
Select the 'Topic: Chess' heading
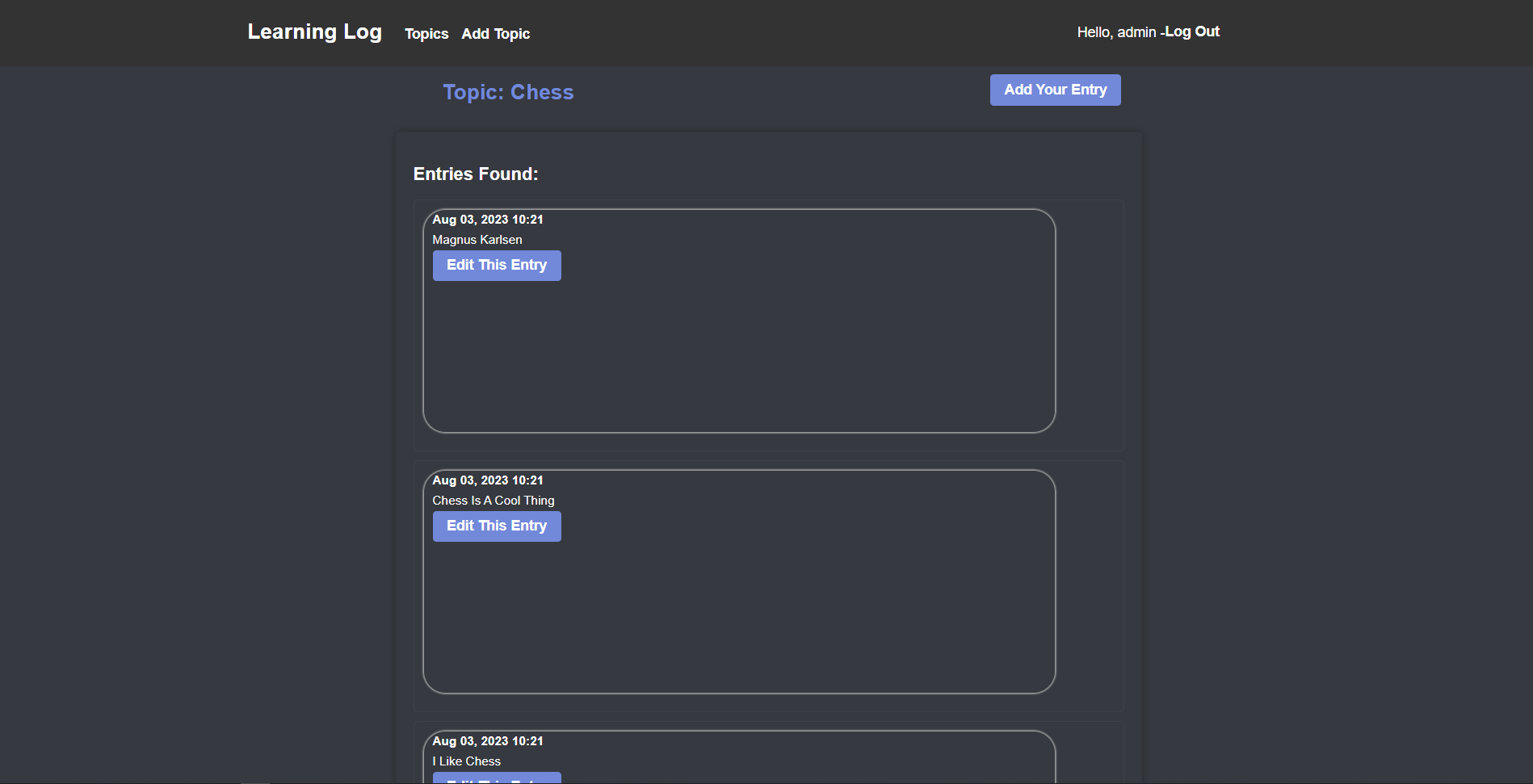click(508, 92)
